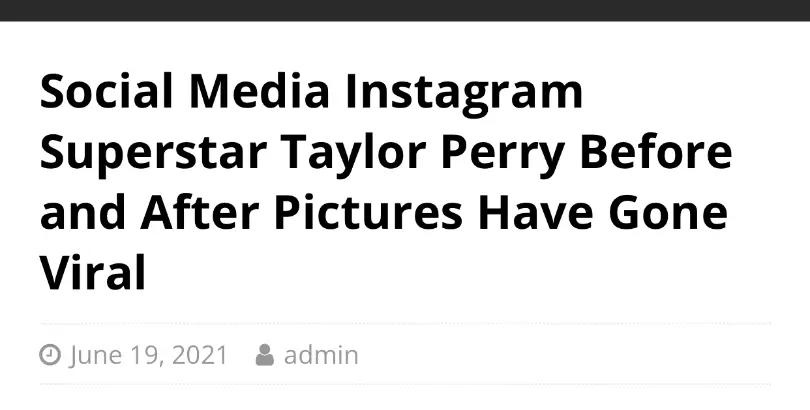Click the word "Viral" in the headline
Image resolution: width=810 pixels, height=410 pixels.
click(x=92, y=272)
